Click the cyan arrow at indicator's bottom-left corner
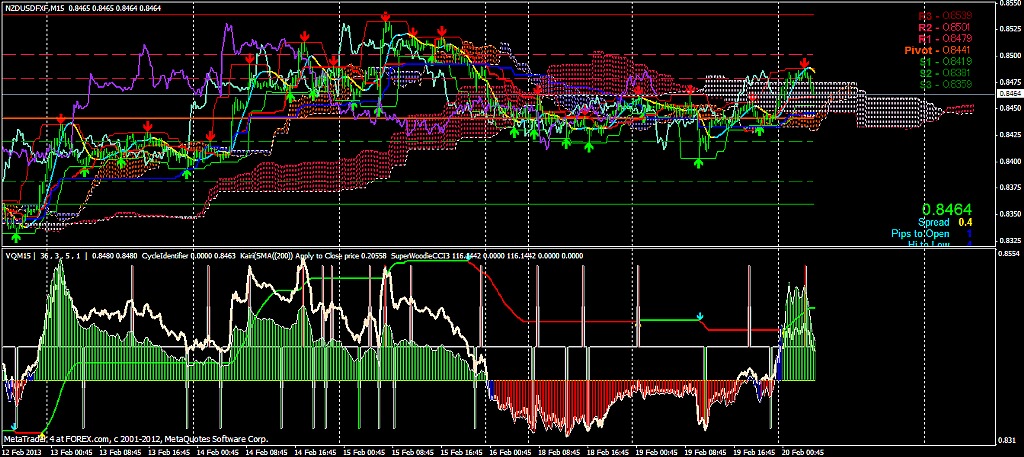The height and width of the screenshot is (457, 1024). [x=13, y=398]
